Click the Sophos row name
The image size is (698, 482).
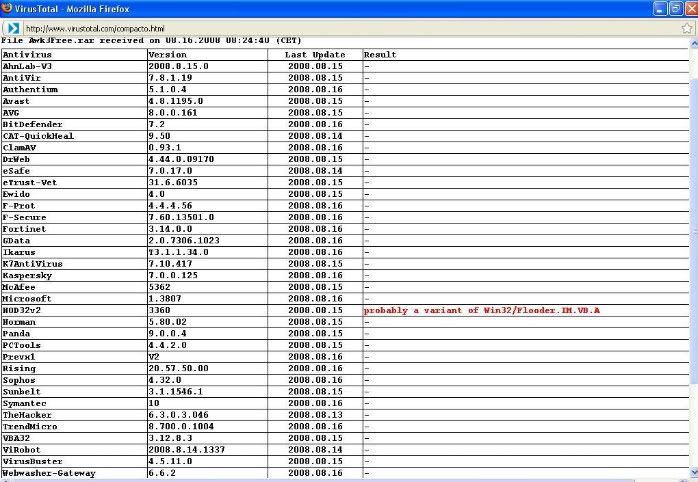click(x=19, y=380)
